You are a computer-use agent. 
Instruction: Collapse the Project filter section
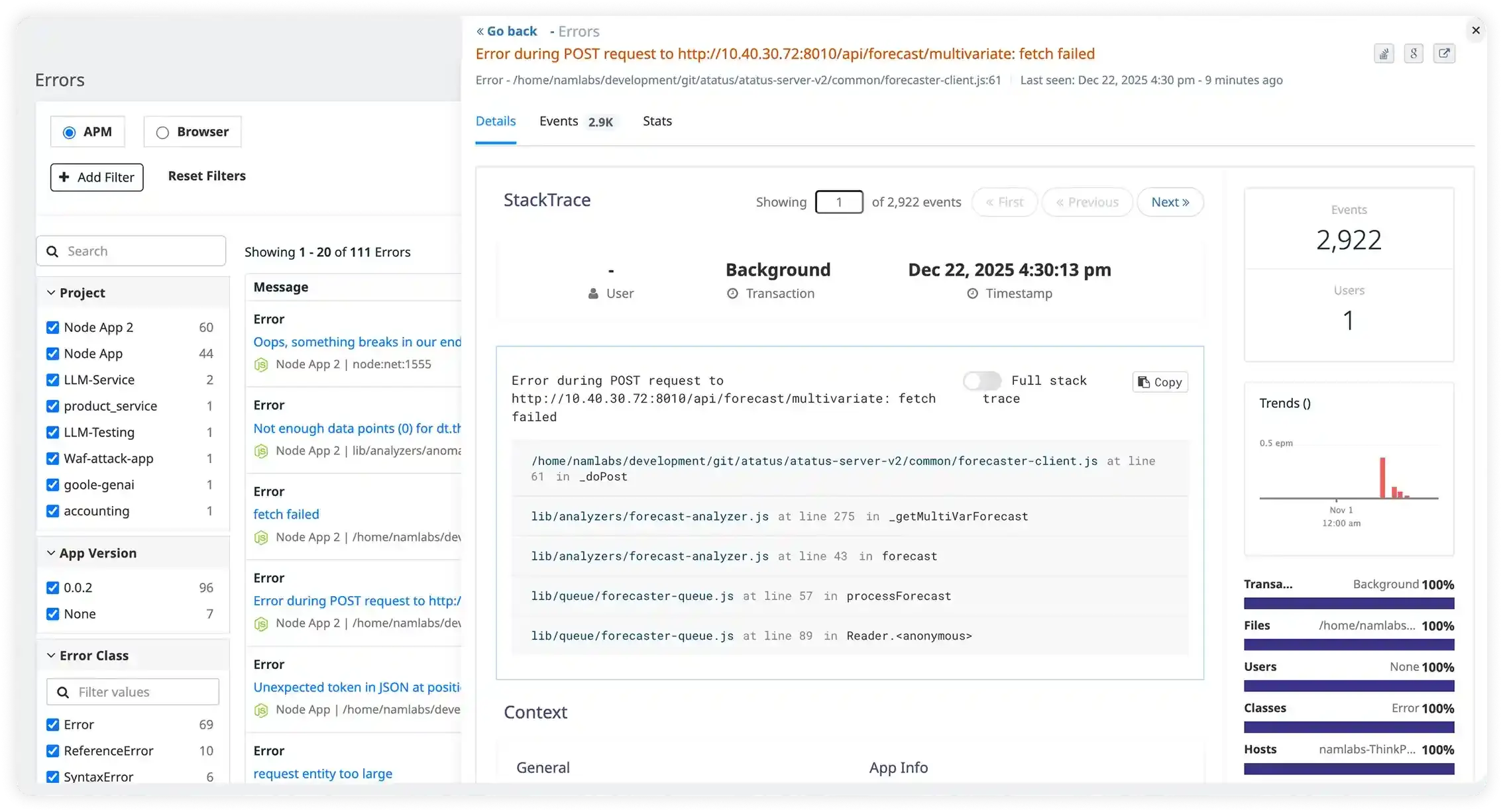[x=50, y=292]
